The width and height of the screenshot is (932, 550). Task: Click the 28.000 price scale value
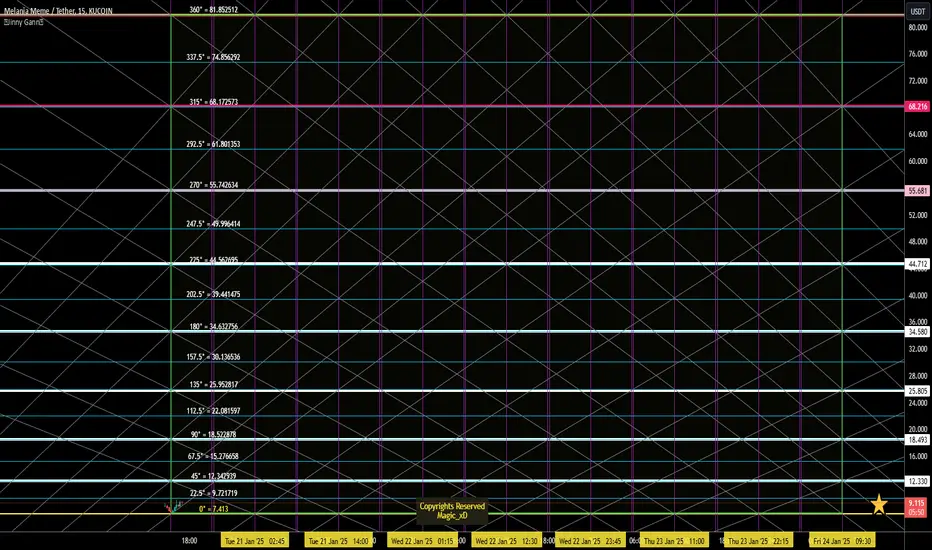click(918, 376)
